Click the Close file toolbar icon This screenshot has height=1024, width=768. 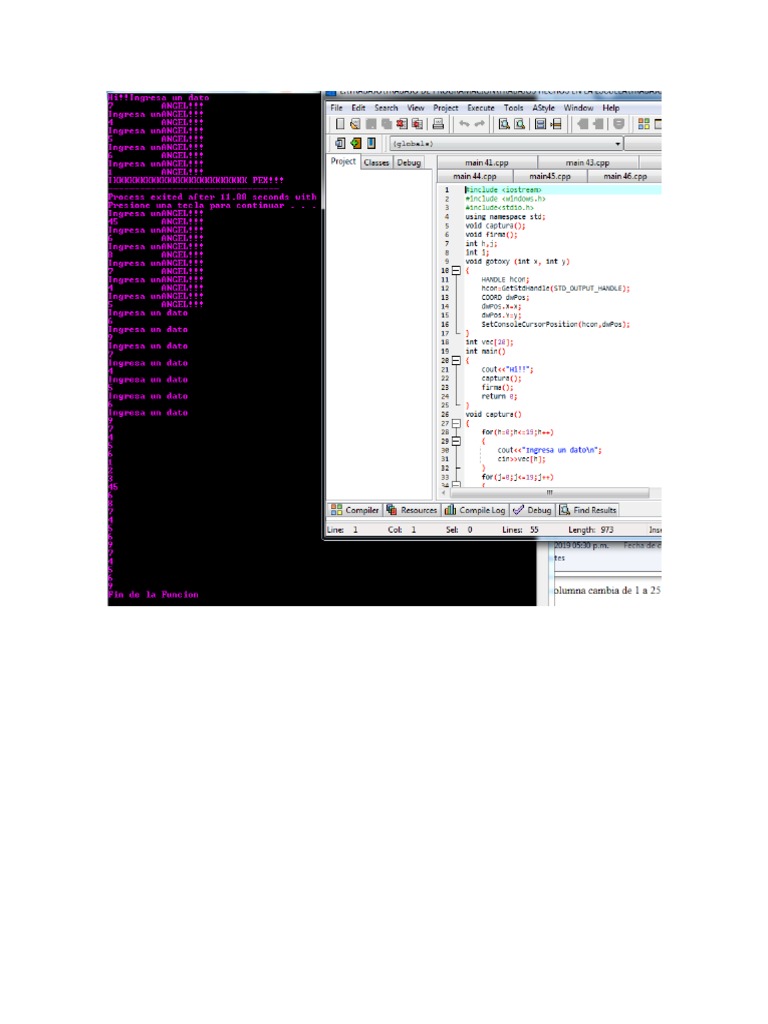coord(402,123)
